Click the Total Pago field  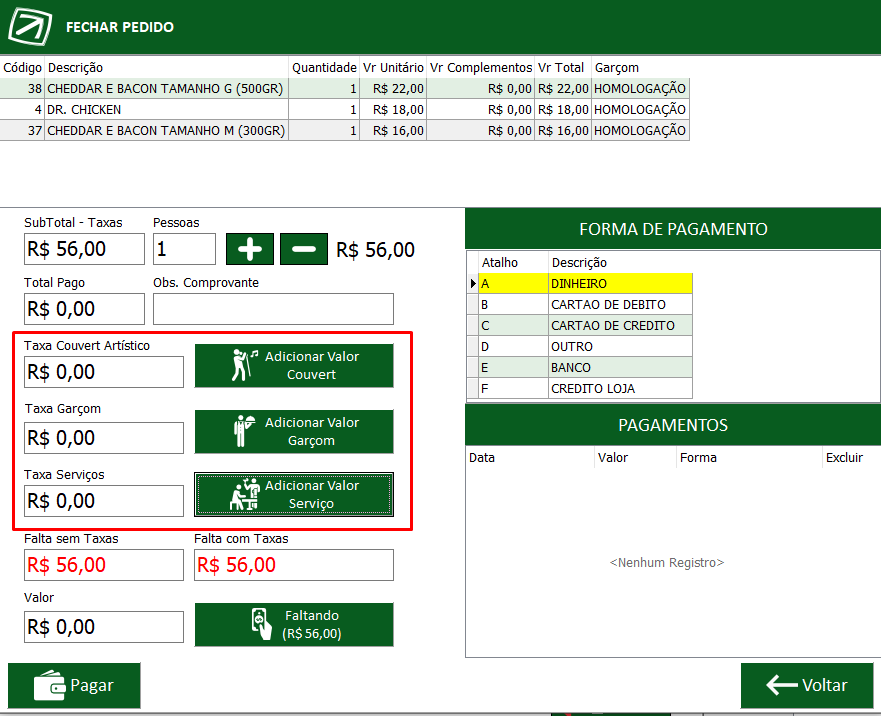(x=84, y=309)
